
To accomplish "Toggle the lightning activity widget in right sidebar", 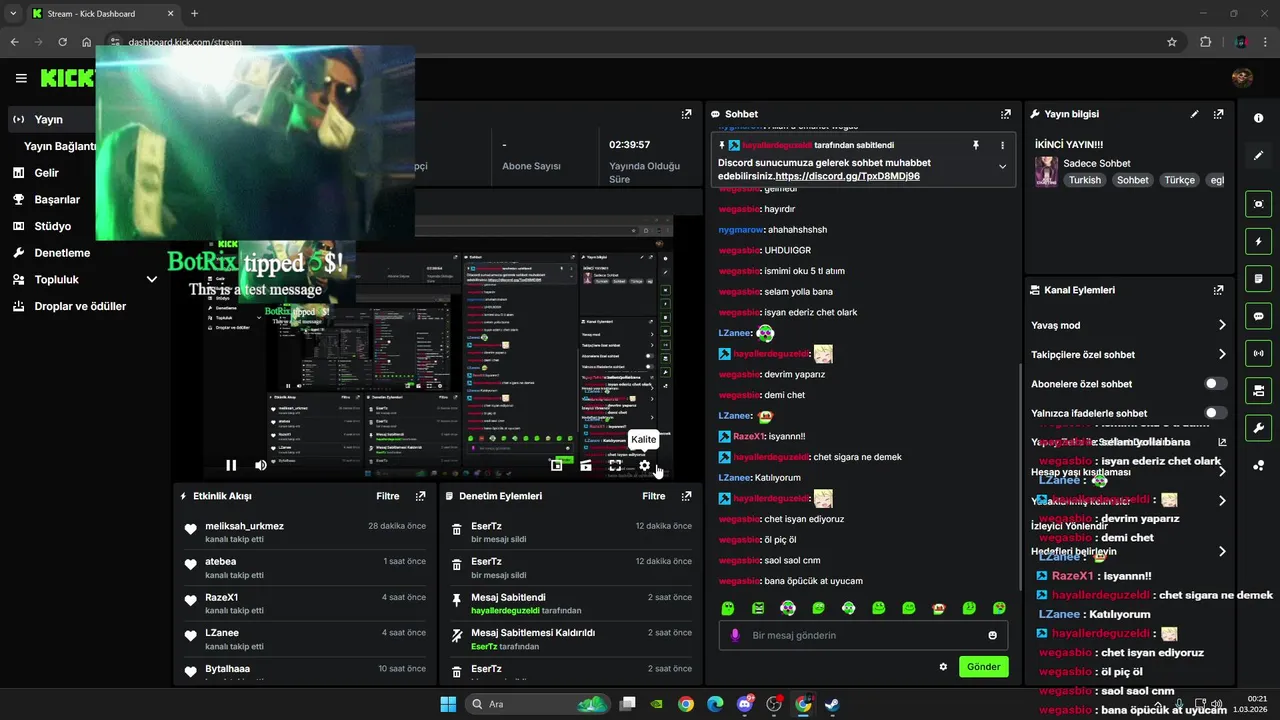I will pos(1258,241).
